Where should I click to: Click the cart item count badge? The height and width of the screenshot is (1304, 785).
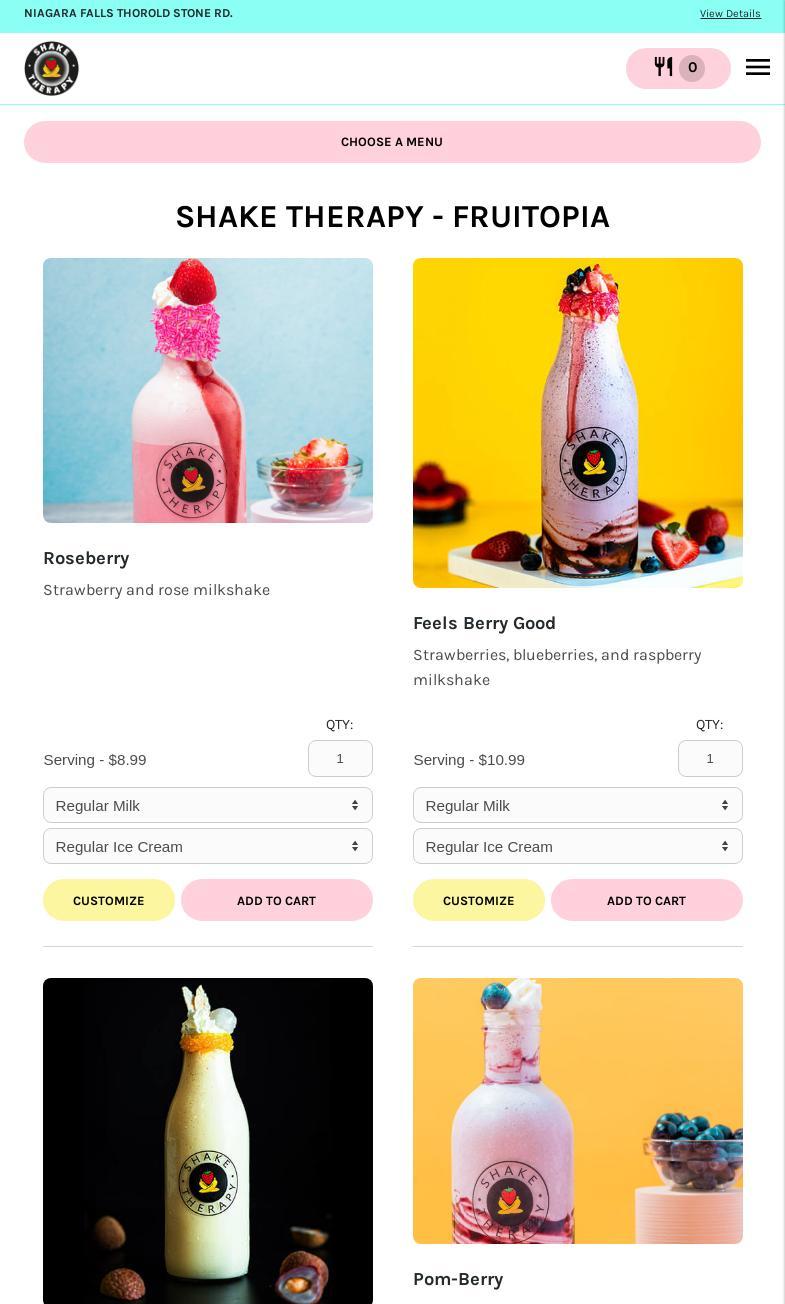(x=692, y=68)
